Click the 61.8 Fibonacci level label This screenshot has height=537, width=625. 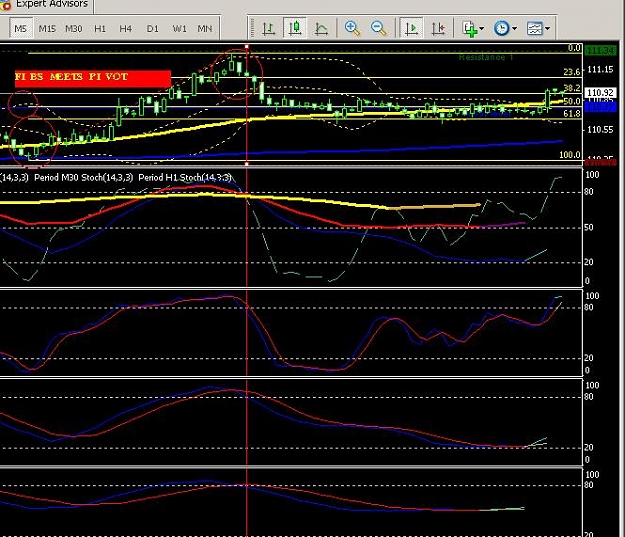tap(572, 114)
